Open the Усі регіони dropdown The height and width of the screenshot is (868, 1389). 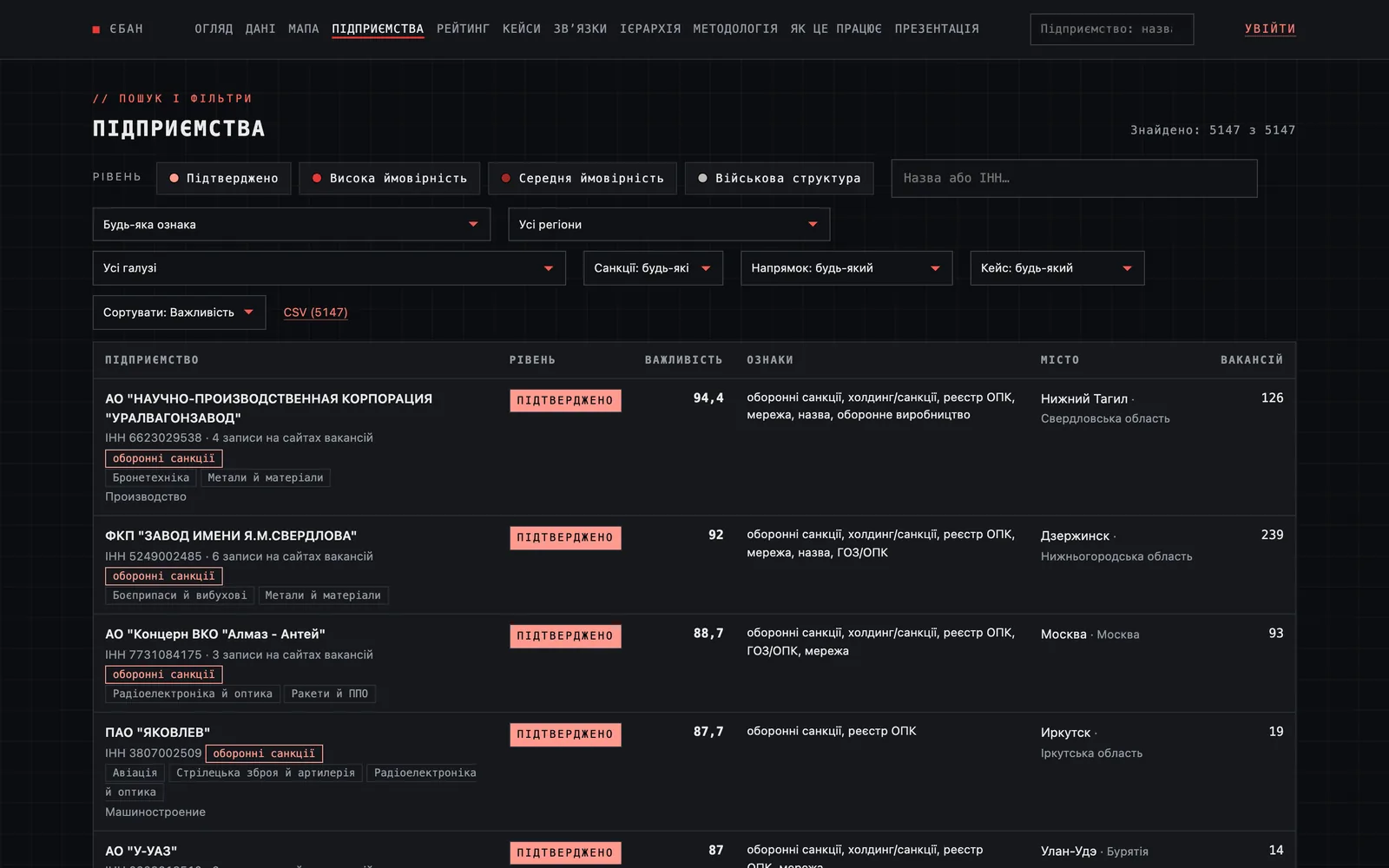[x=669, y=224]
